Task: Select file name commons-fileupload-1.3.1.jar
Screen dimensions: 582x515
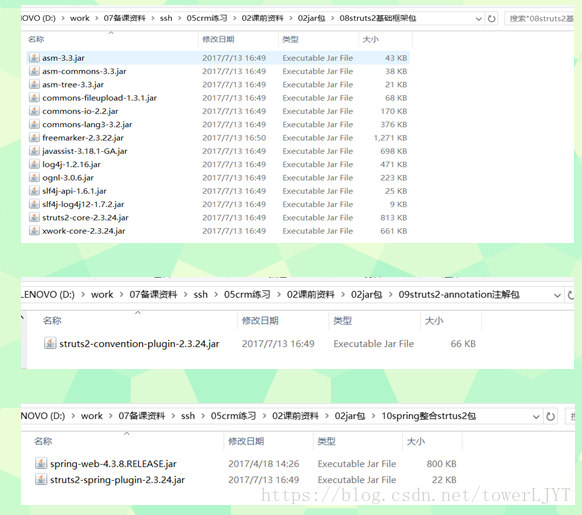Action: (99, 98)
